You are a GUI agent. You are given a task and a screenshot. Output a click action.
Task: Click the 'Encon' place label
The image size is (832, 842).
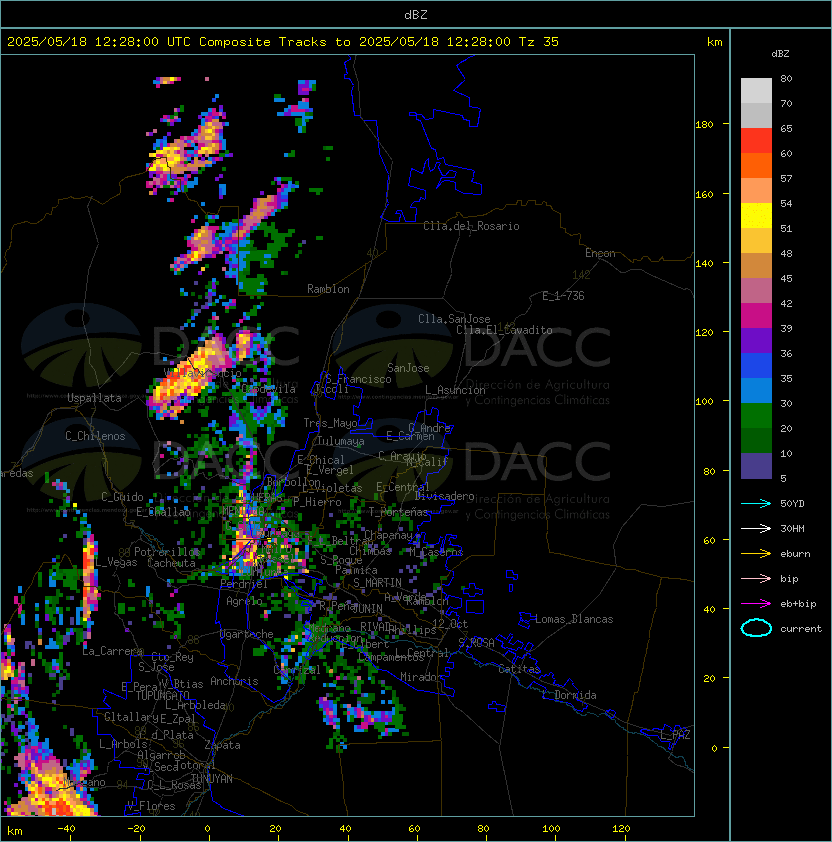600,253
